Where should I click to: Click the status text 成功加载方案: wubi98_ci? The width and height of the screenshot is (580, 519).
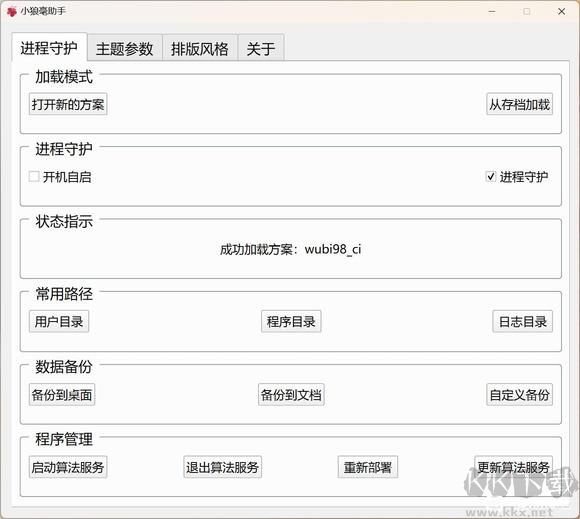click(290, 250)
